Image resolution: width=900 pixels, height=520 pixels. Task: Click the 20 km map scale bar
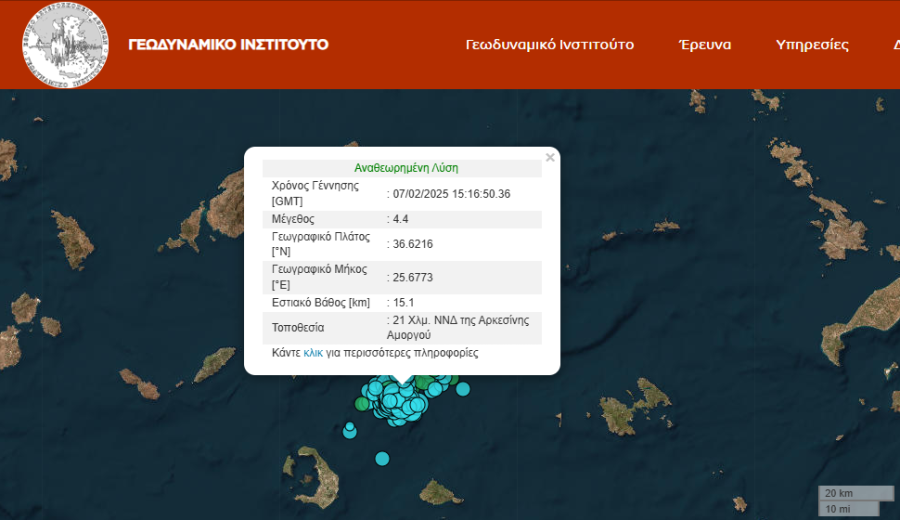[x=856, y=493]
